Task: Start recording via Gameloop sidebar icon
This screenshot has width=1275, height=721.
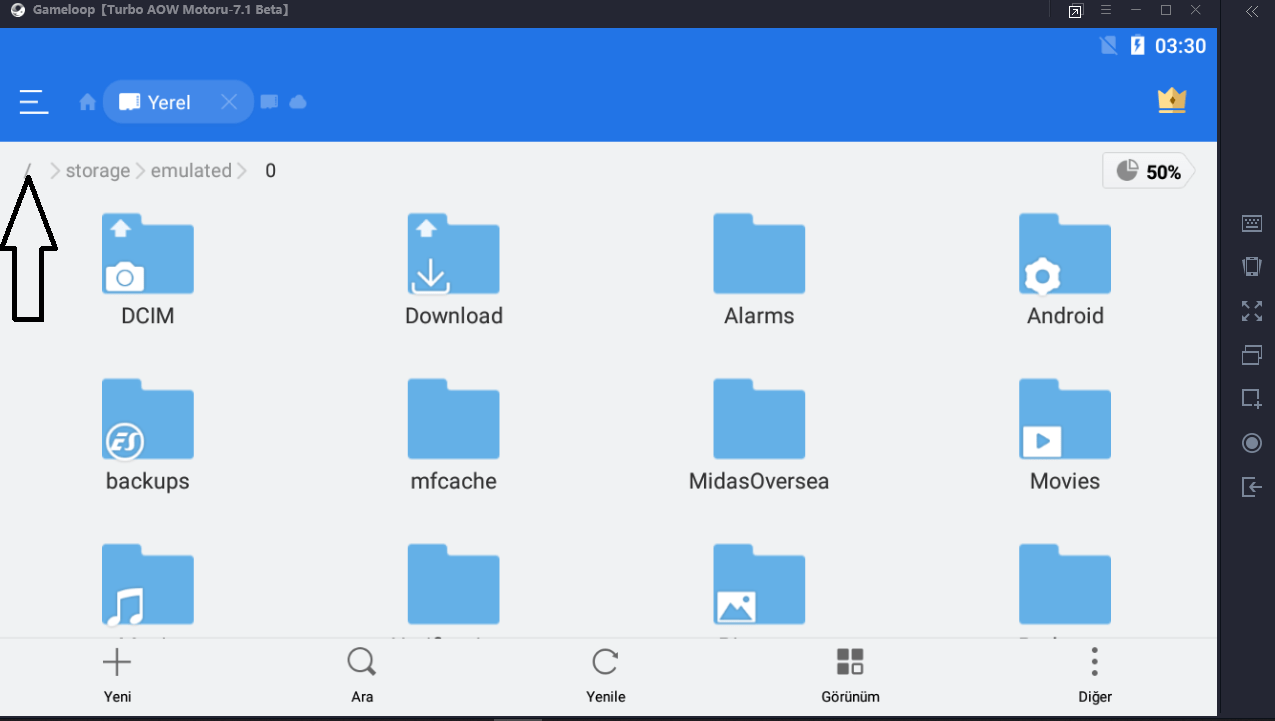Action: (x=1252, y=443)
